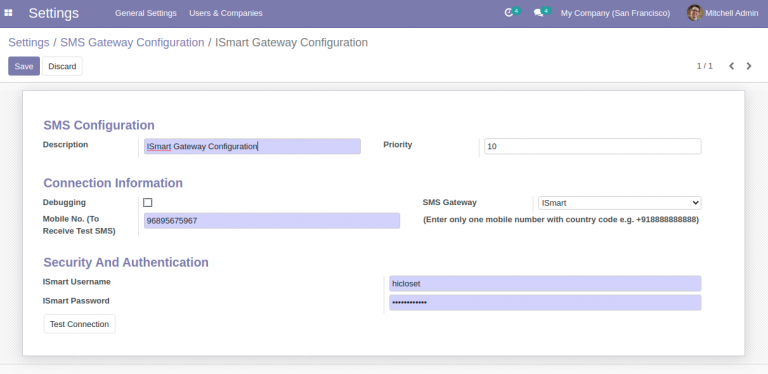Viewport: 768px width, 374px height.
Task: Click the Description label
Action: 66,144
